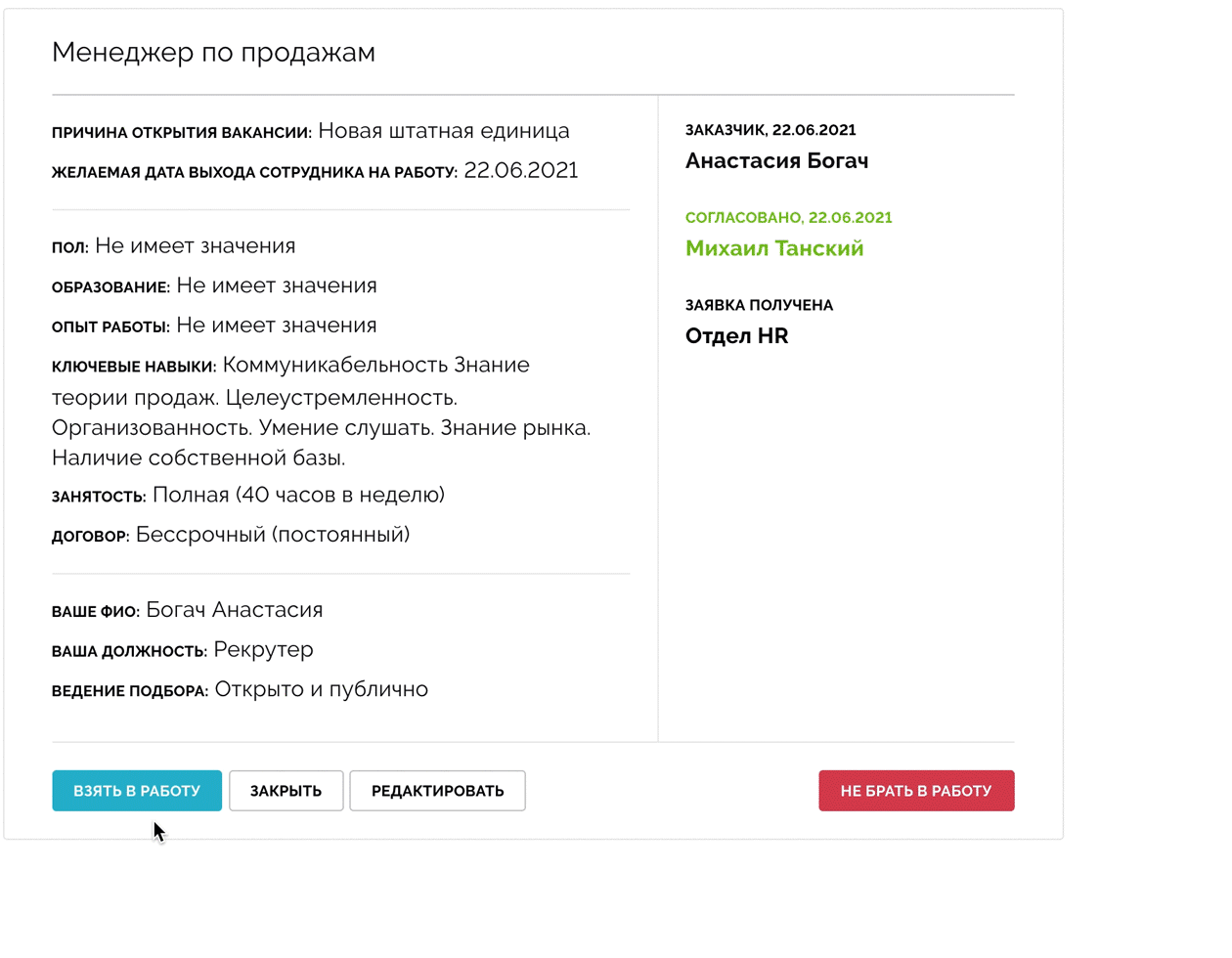
Task: Decline with the "Не брать в работу" button
Action: point(916,791)
